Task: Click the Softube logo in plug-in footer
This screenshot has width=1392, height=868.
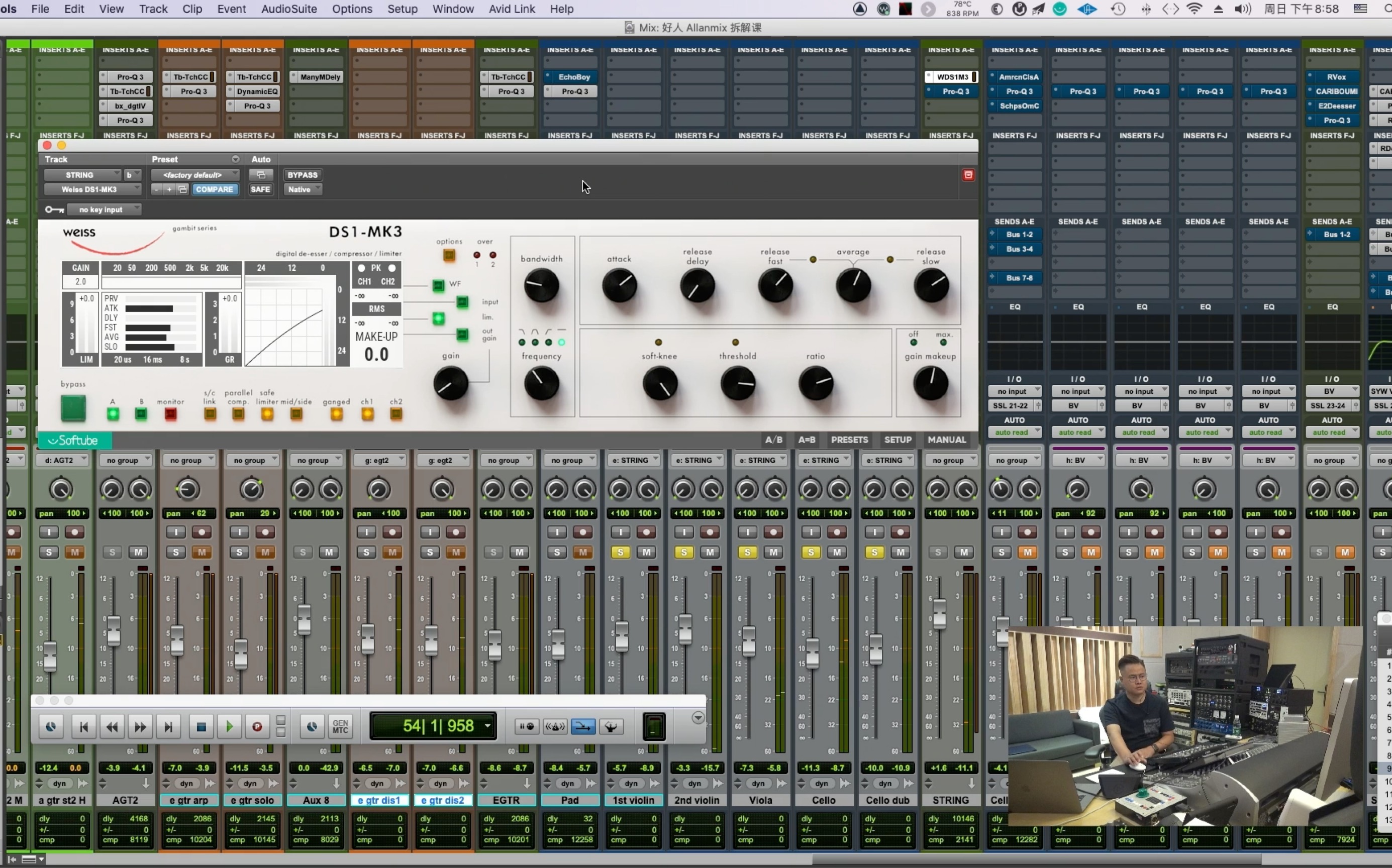Action: [x=74, y=441]
